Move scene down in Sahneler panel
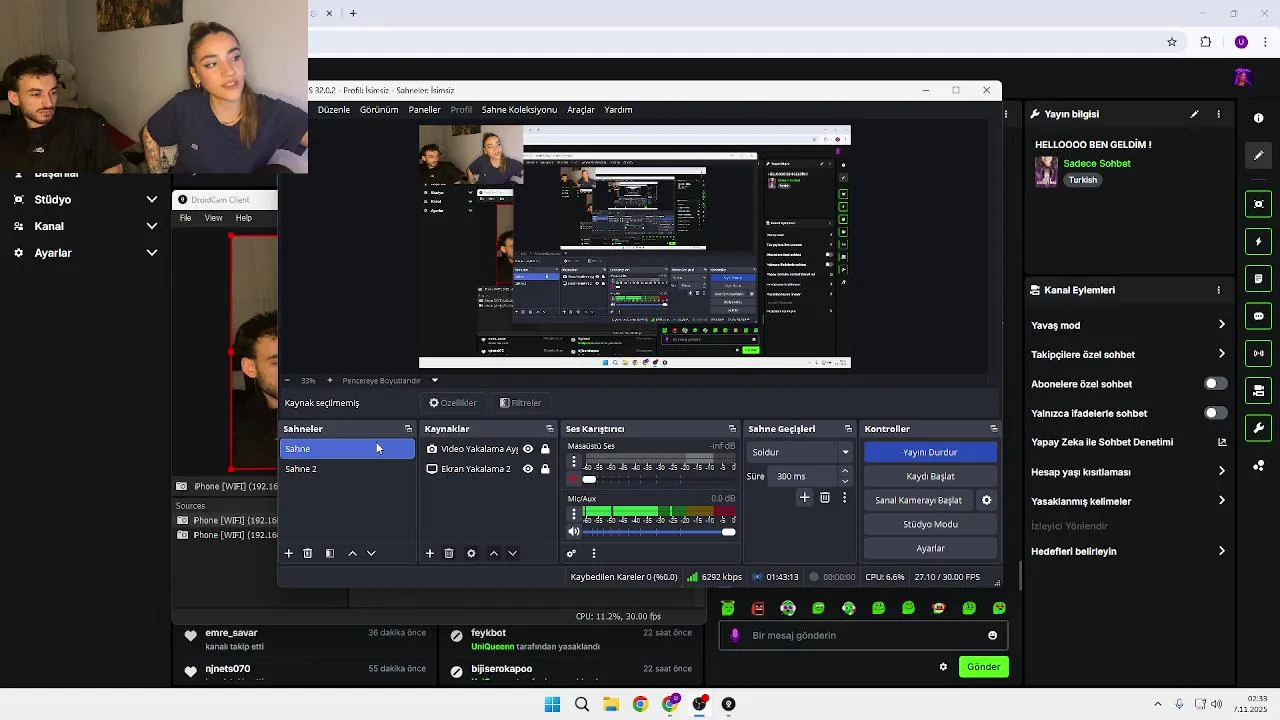Screen dimensions: 1280x720 coord(371,553)
